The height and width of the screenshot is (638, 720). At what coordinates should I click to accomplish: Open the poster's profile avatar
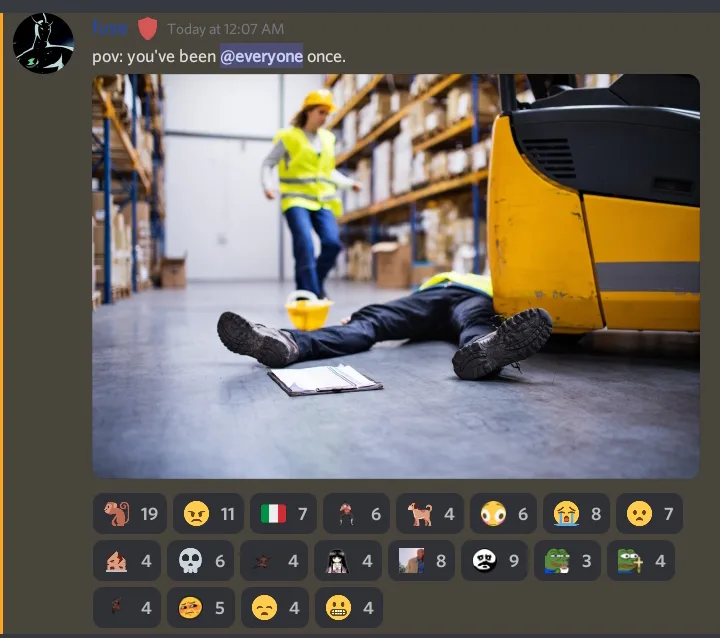point(43,43)
